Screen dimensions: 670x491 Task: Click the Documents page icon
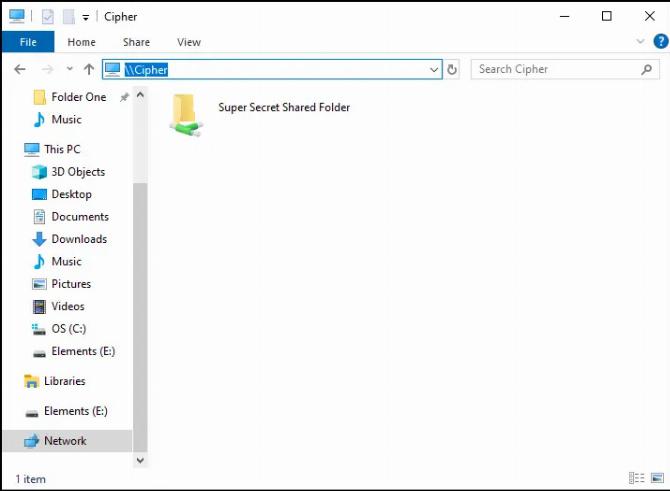39,217
